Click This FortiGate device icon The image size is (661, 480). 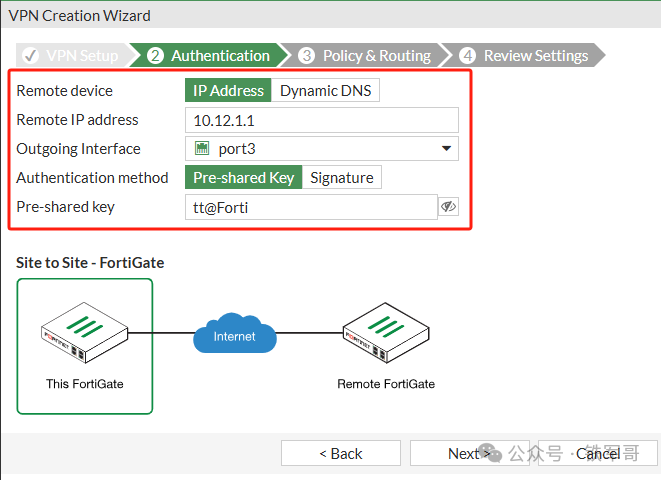(84, 332)
